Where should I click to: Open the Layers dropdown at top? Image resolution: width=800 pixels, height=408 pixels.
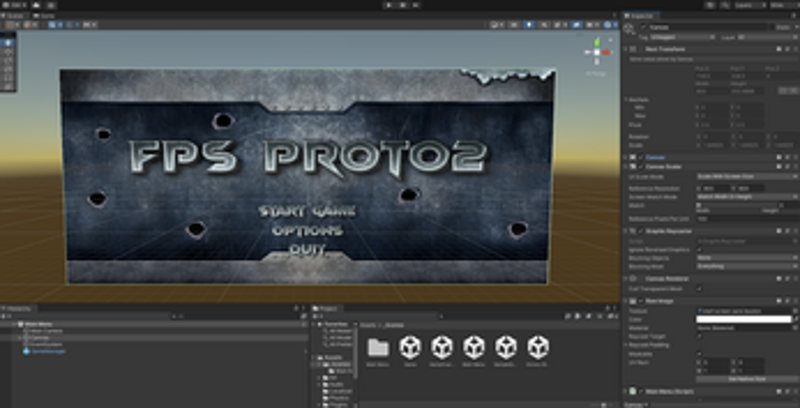click(x=749, y=5)
